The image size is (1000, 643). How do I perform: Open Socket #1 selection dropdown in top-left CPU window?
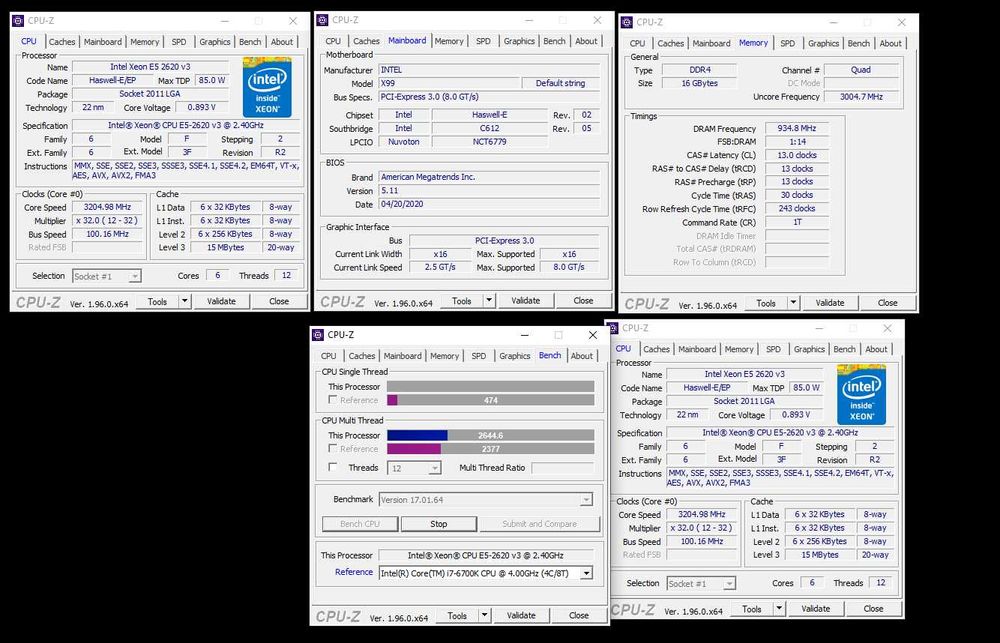point(107,276)
